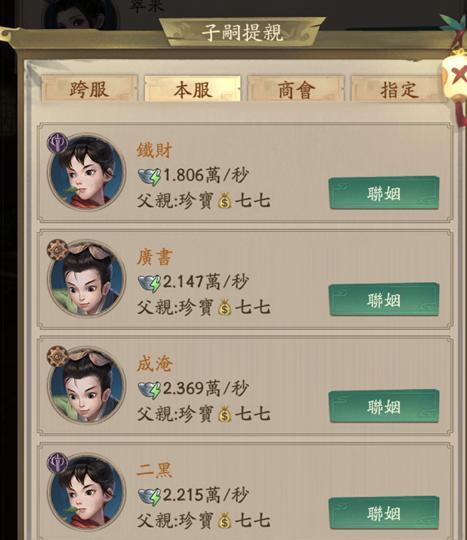Switch to the 指定 tab
467x540 pixels.
click(x=399, y=89)
